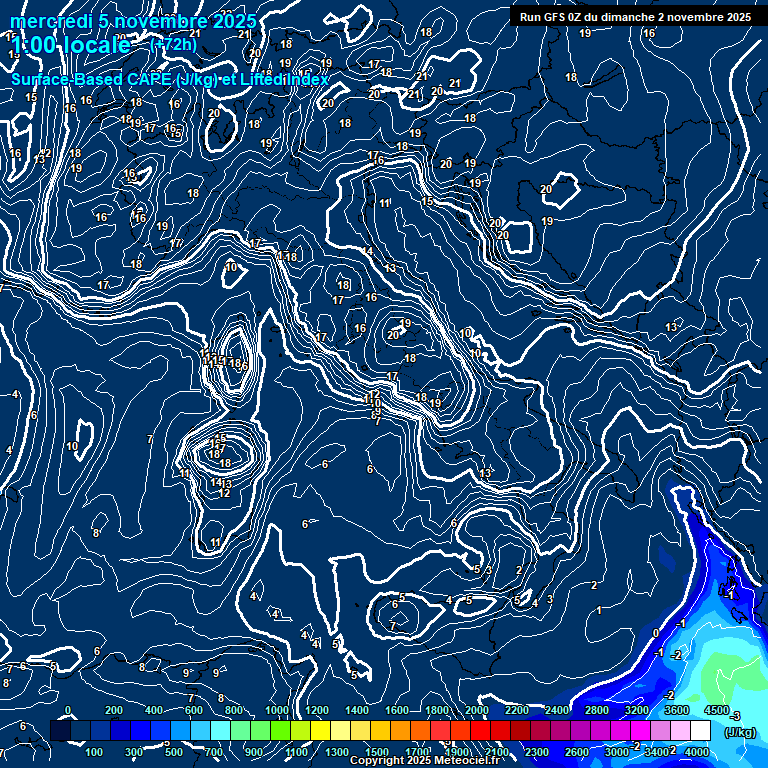Select the legend label "1600"

397,710
